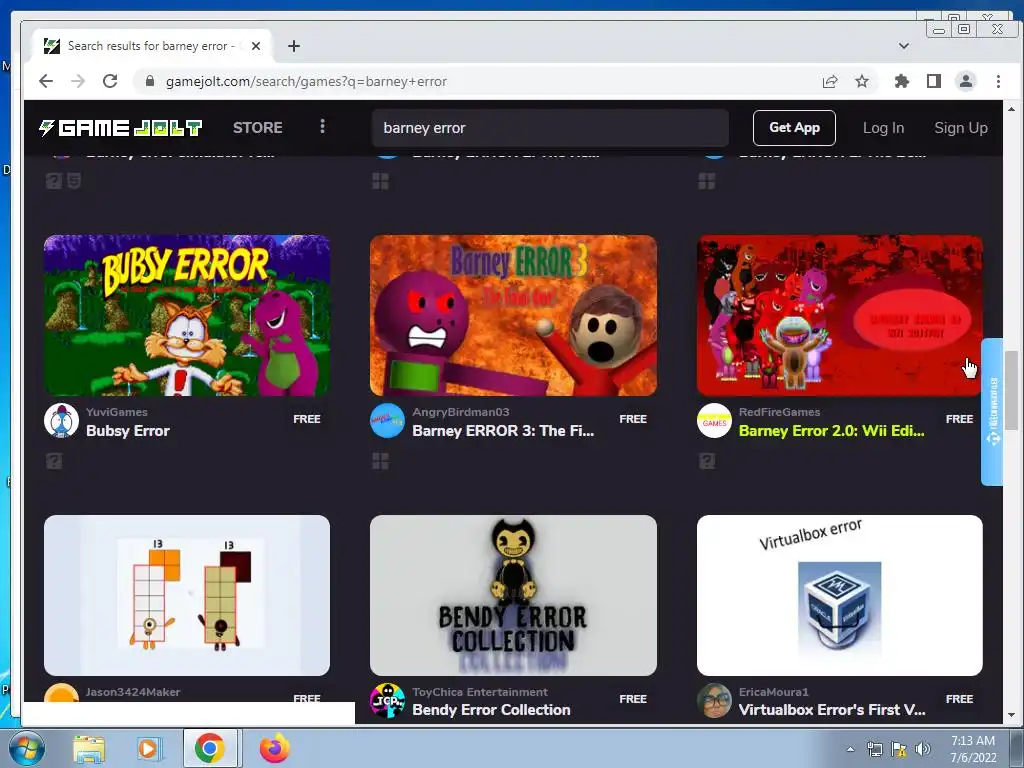Click Windows icon under Barney ERROR 3
1024x768 pixels.
click(380, 462)
